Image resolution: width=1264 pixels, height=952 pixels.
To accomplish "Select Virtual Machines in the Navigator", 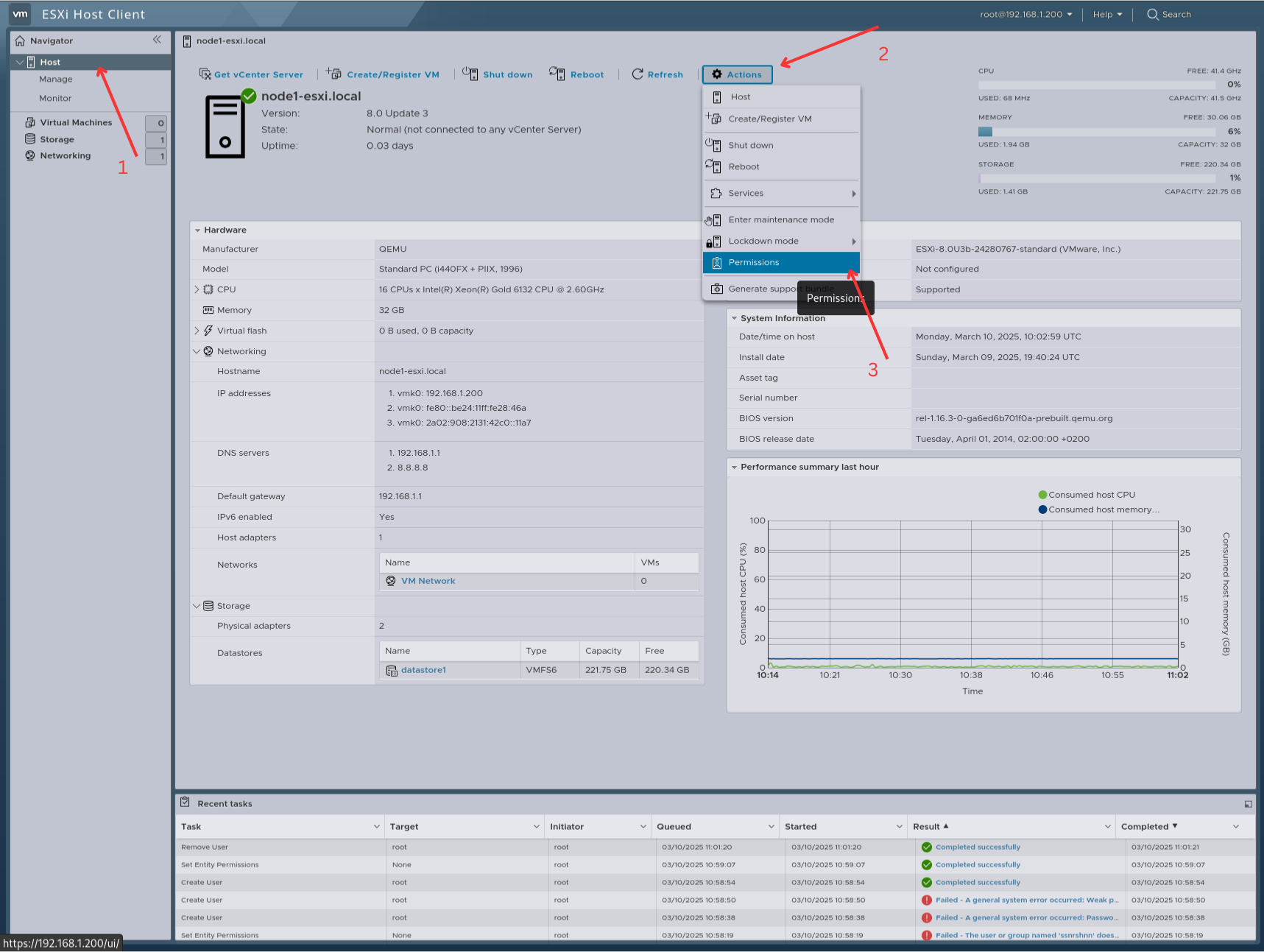I will (76, 122).
